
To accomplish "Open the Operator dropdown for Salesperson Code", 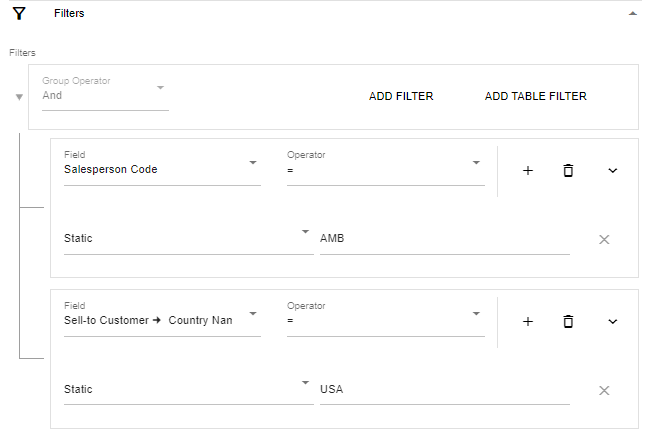I will tap(385, 167).
